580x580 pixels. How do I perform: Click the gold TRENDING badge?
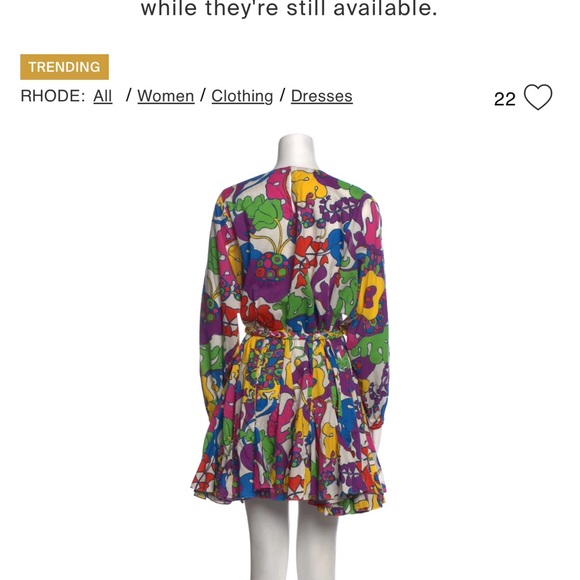(x=64, y=67)
